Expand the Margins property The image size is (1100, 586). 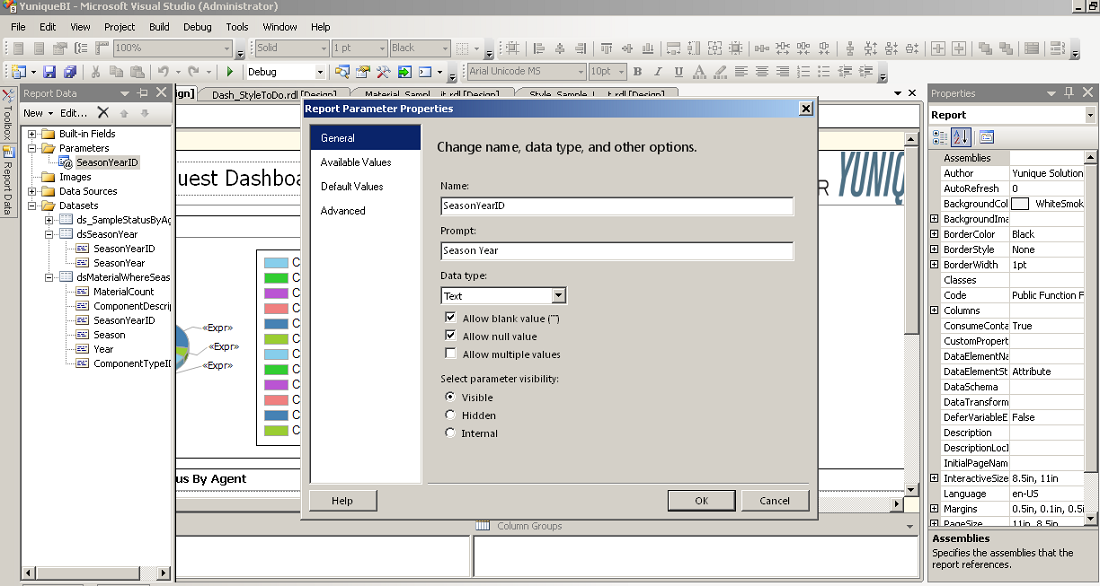pos(934,508)
